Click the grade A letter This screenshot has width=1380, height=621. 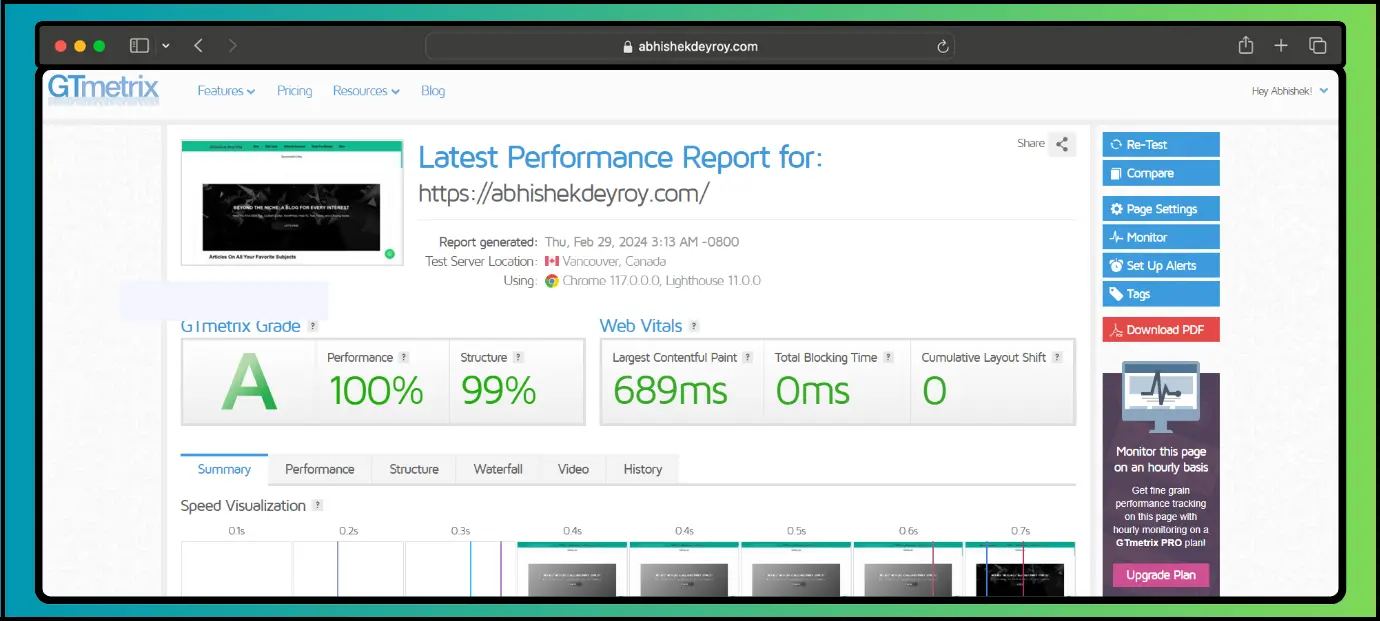249,383
